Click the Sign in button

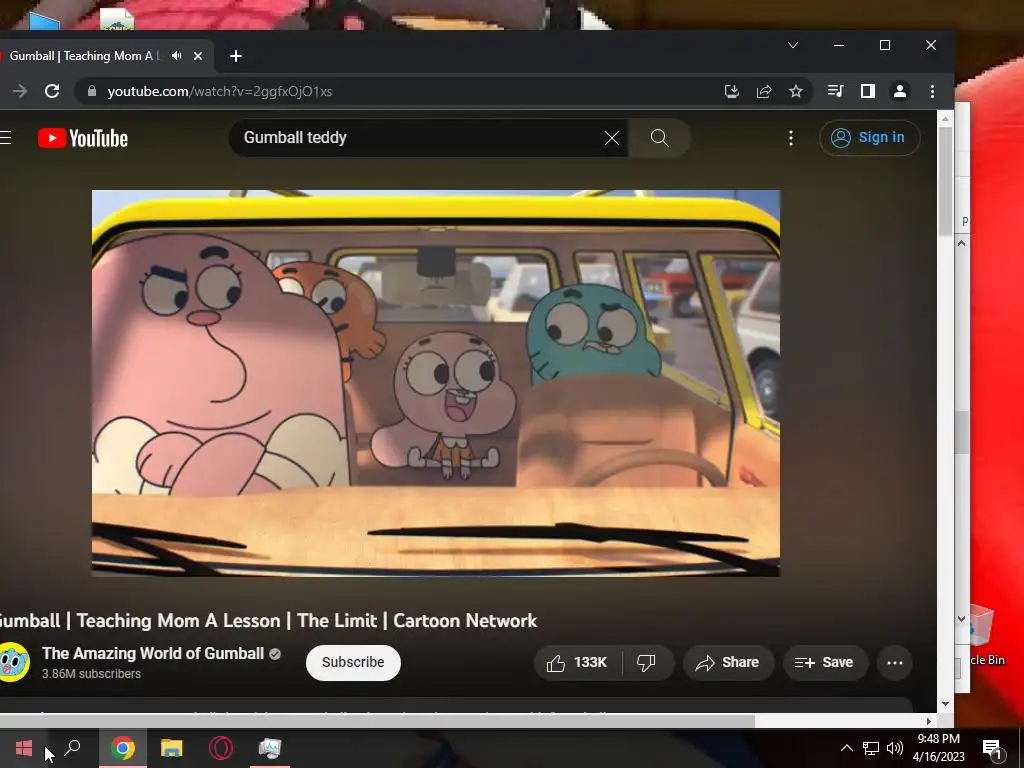point(869,138)
